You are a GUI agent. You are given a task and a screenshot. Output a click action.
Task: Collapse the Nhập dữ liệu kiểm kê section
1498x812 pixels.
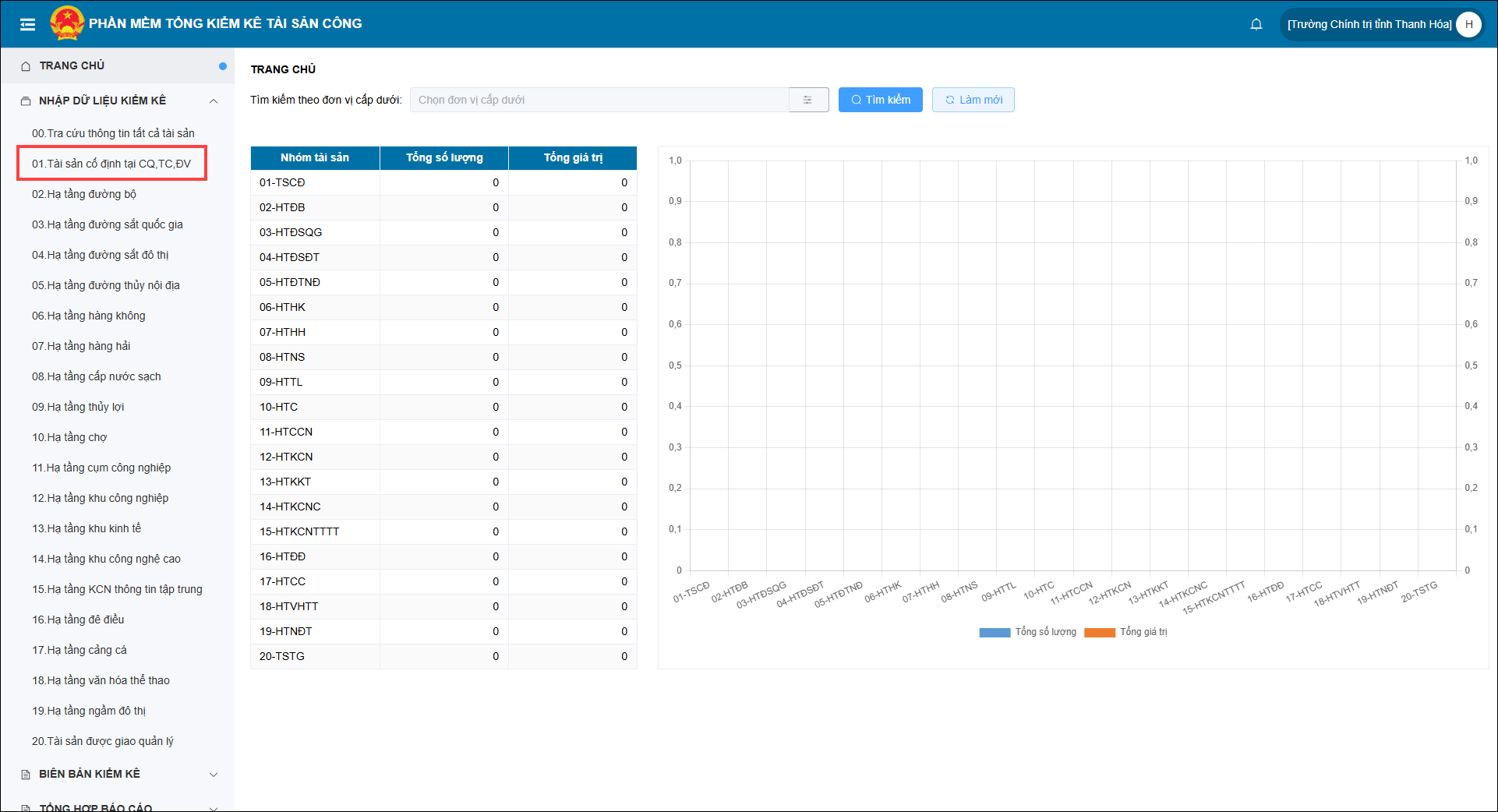214,101
